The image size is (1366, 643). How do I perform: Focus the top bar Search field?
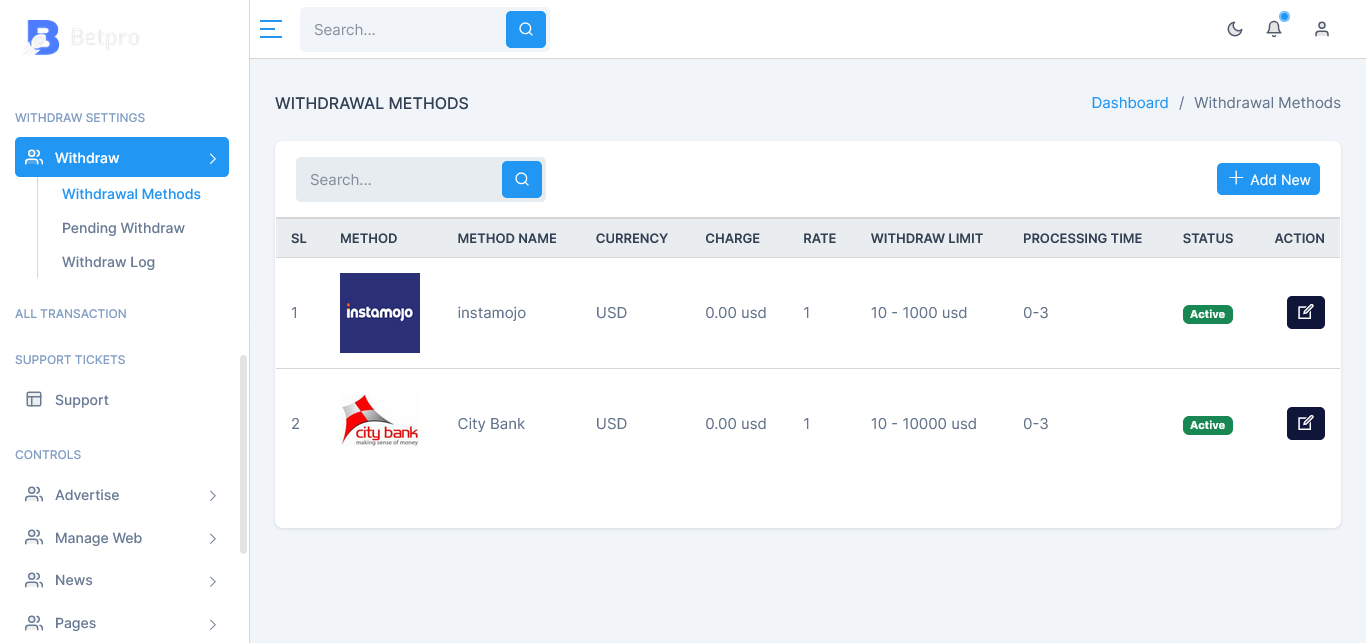403,29
